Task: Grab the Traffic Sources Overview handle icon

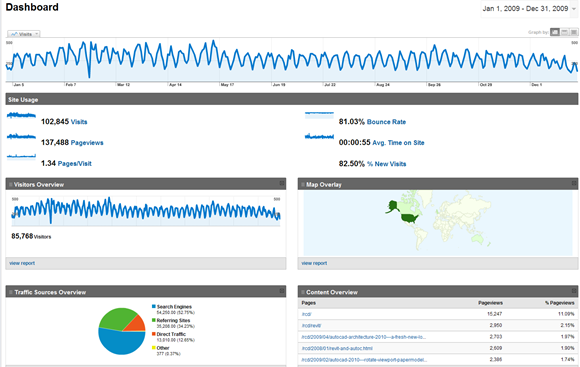Action: pyautogui.click(x=10, y=292)
